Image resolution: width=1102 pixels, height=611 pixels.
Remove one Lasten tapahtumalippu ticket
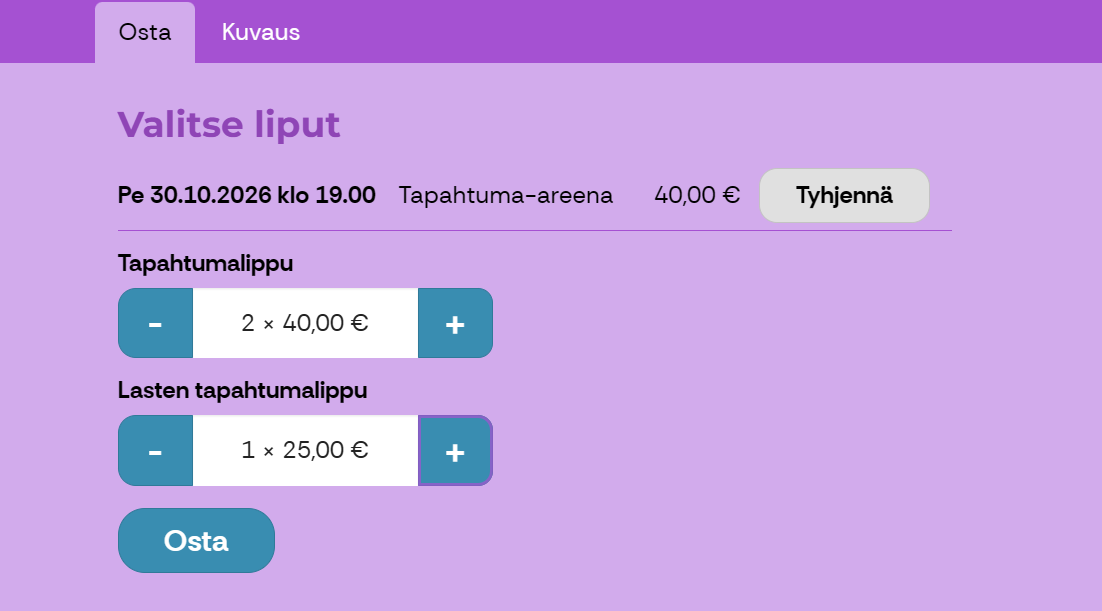(x=155, y=450)
